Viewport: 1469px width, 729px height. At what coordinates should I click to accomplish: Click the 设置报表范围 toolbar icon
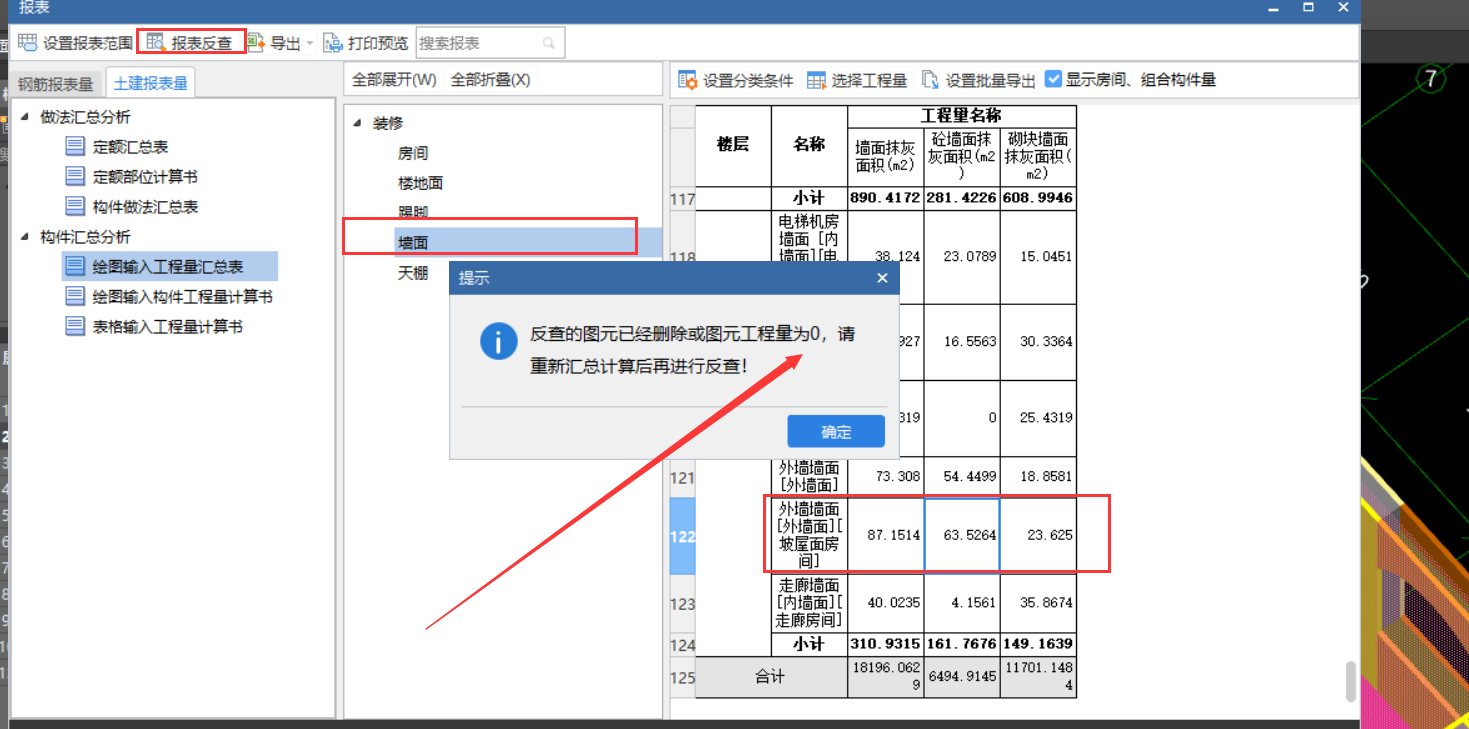[x=27, y=43]
